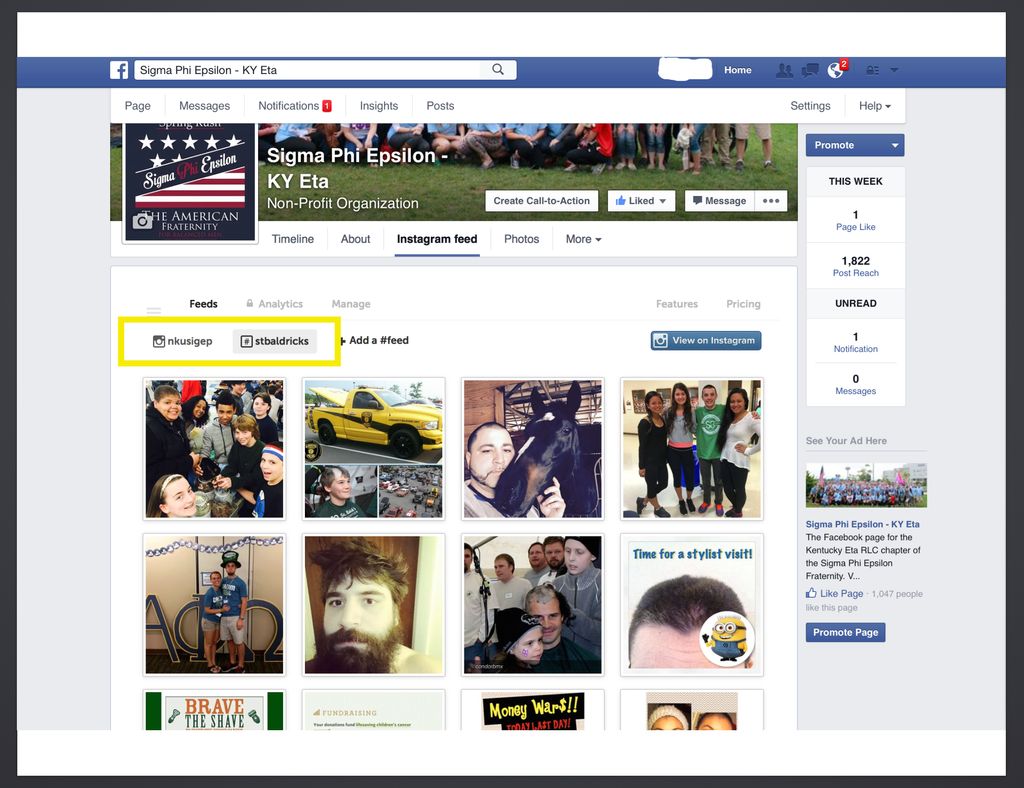The height and width of the screenshot is (788, 1024).
Task: Open the friend requests icon
Action: 784,70
